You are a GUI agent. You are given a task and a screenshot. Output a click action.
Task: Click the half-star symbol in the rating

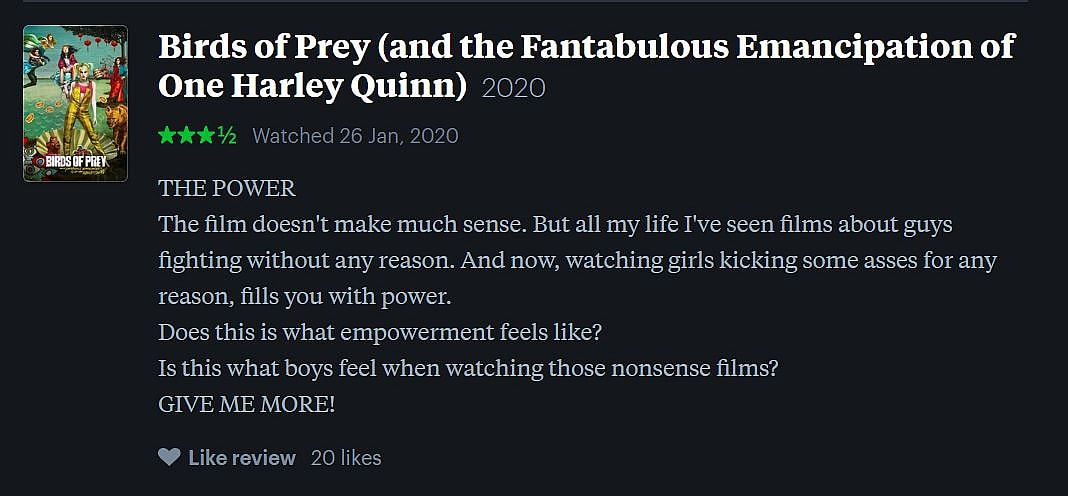(x=227, y=136)
